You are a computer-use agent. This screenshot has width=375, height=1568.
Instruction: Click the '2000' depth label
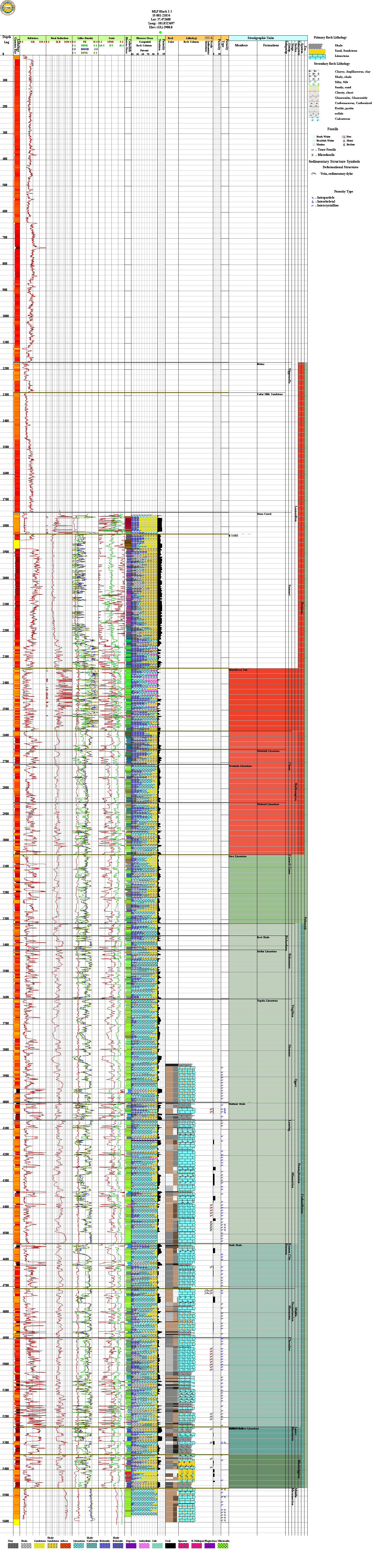pos(6,578)
